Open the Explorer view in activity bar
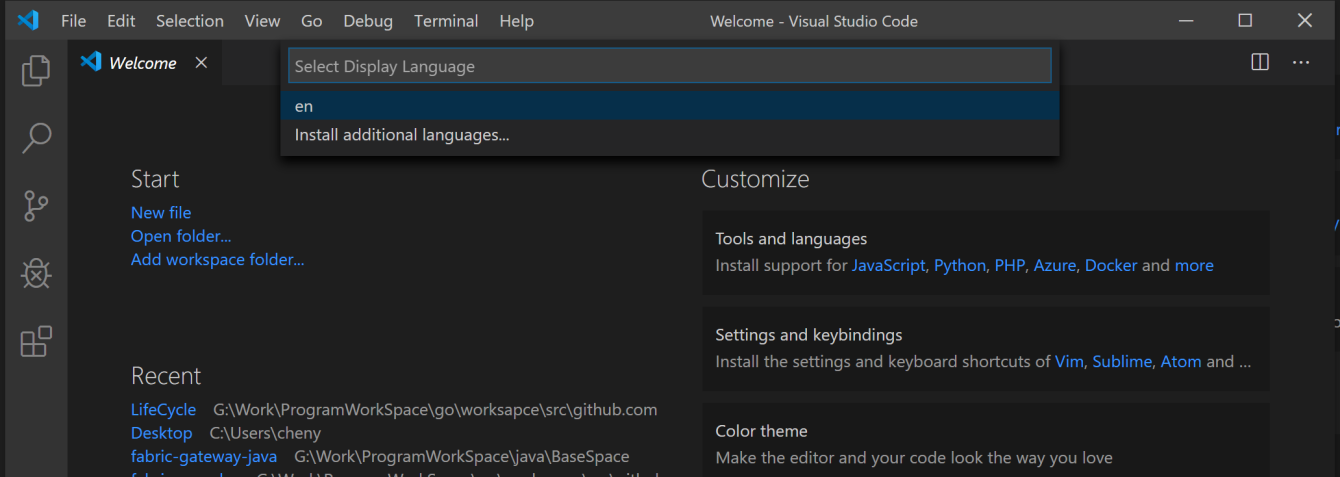Image resolution: width=1340 pixels, height=477 pixels. pyautogui.click(x=36, y=70)
